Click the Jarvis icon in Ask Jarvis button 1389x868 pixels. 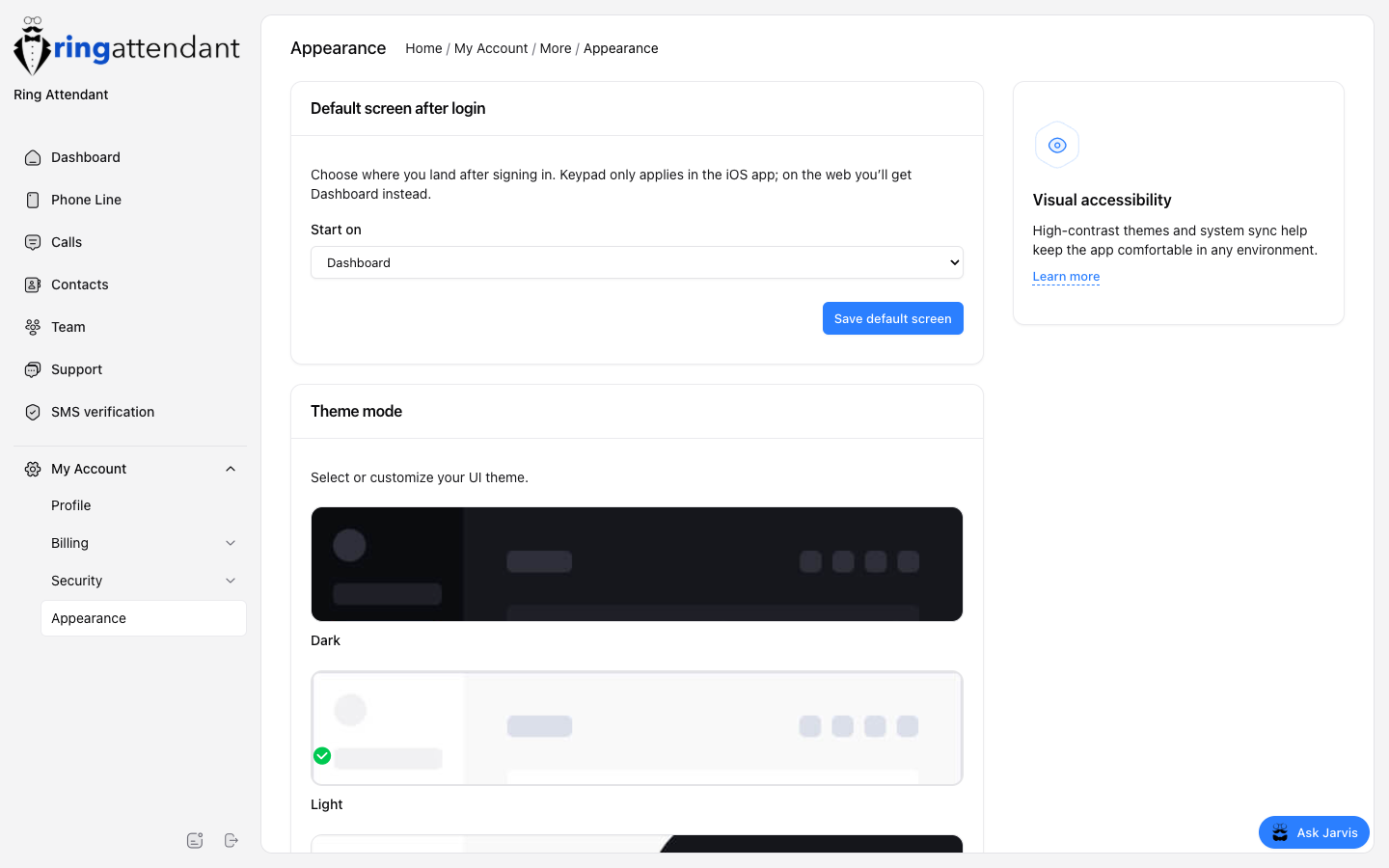tap(1280, 832)
